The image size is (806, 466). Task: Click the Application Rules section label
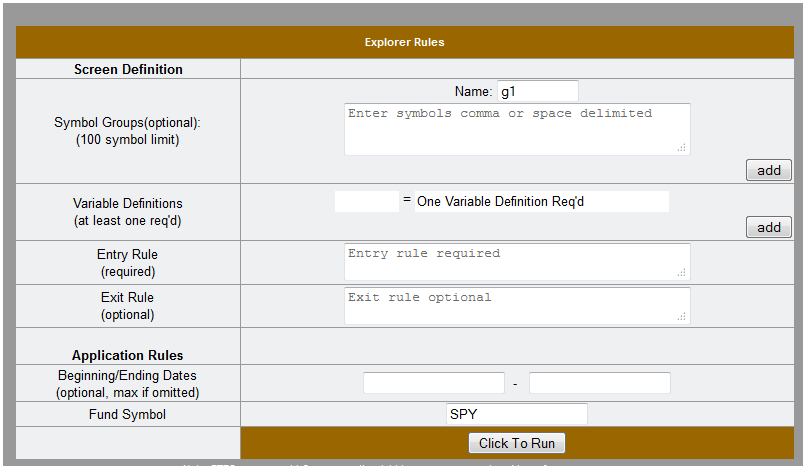[128, 355]
